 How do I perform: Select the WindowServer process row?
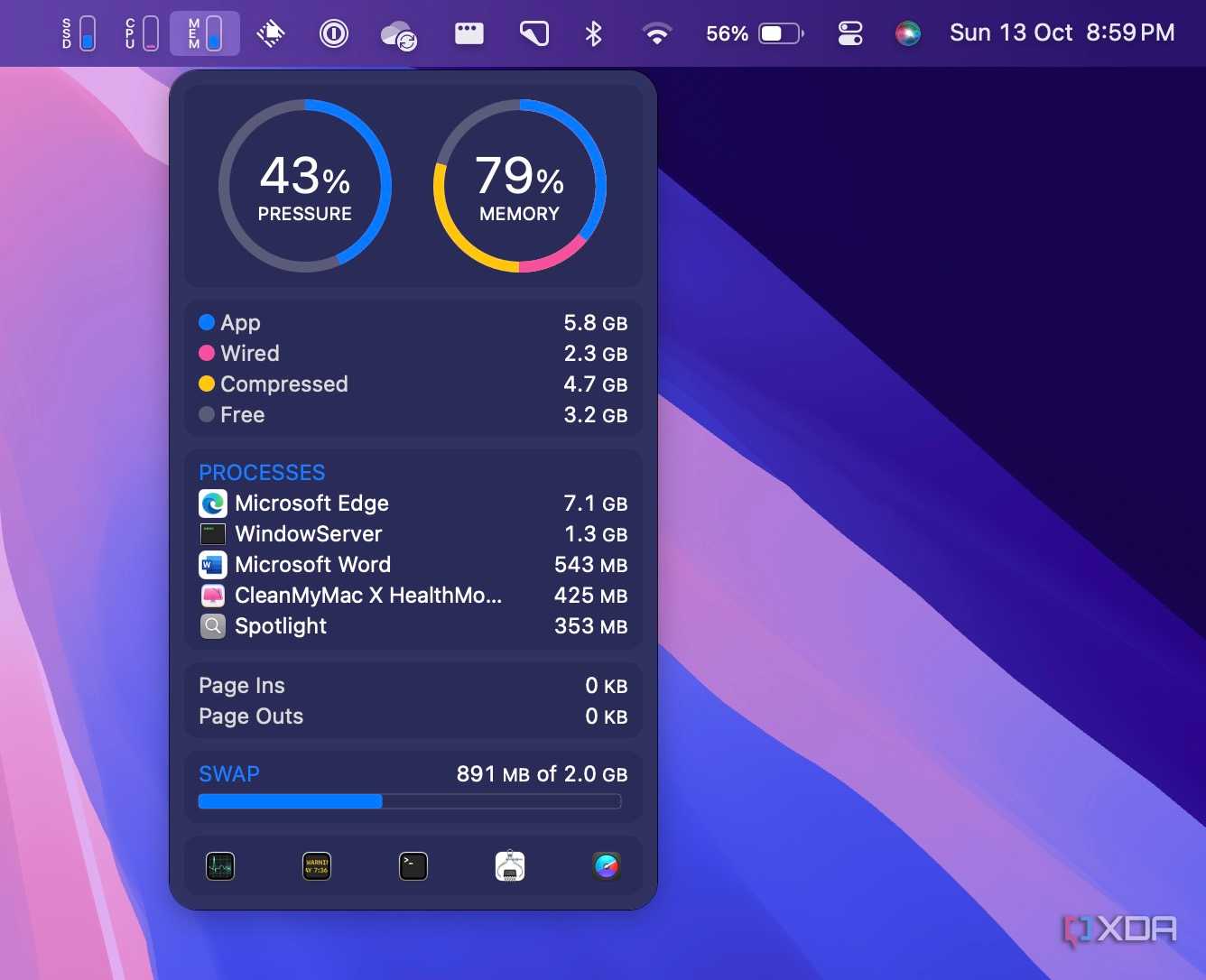tap(413, 534)
